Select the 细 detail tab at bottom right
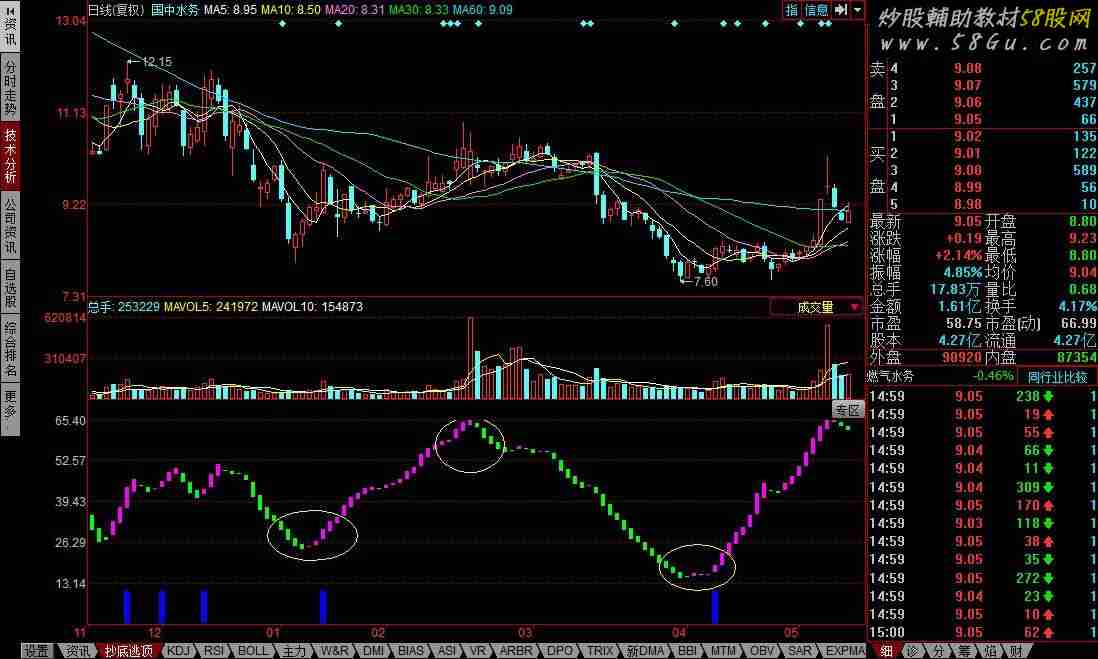Image resolution: width=1098 pixels, height=659 pixels. (x=886, y=651)
